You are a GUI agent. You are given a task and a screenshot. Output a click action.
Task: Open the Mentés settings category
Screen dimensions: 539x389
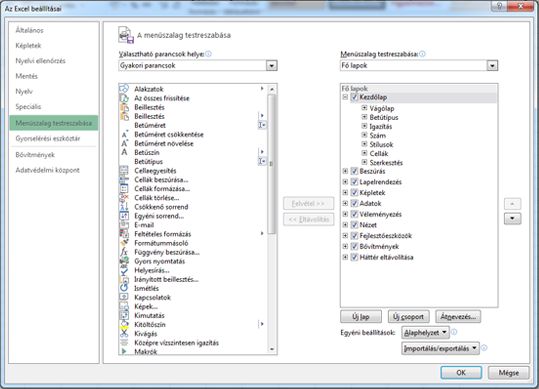[x=26, y=76]
